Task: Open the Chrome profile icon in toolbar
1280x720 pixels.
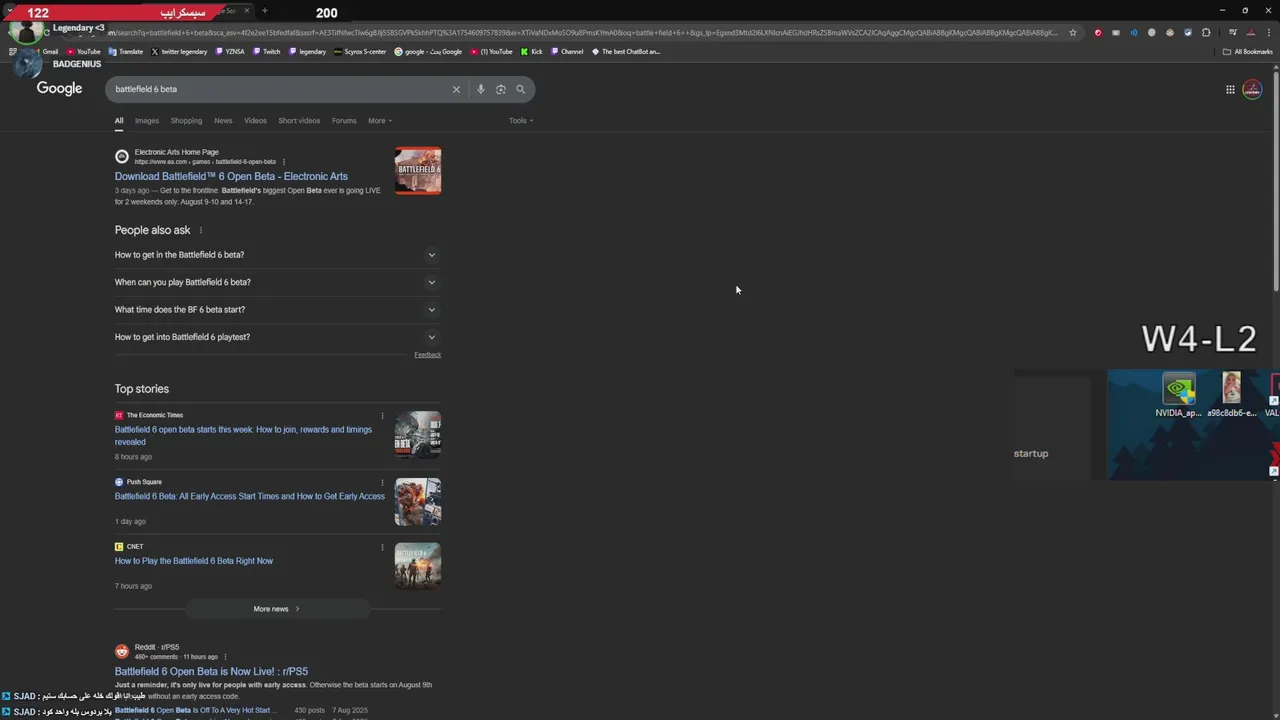Action: point(1251,32)
